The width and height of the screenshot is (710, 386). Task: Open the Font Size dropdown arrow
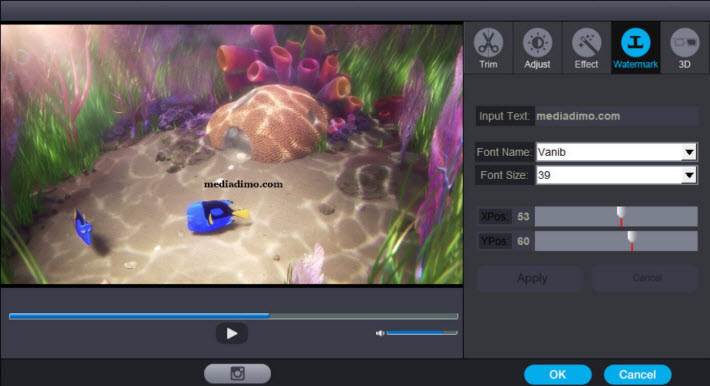tap(689, 175)
